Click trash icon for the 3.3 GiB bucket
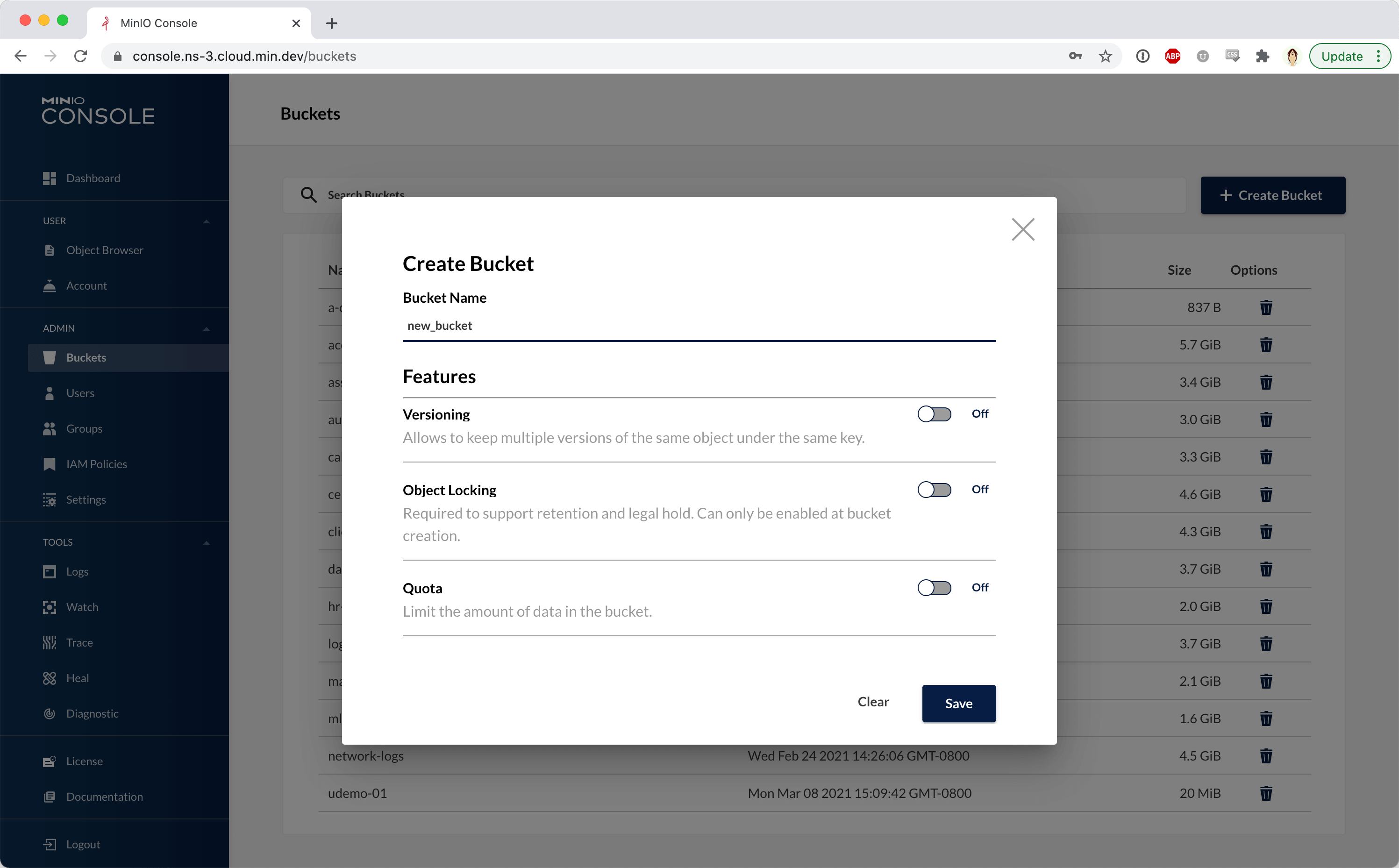Image resolution: width=1399 pixels, height=868 pixels. tap(1266, 457)
